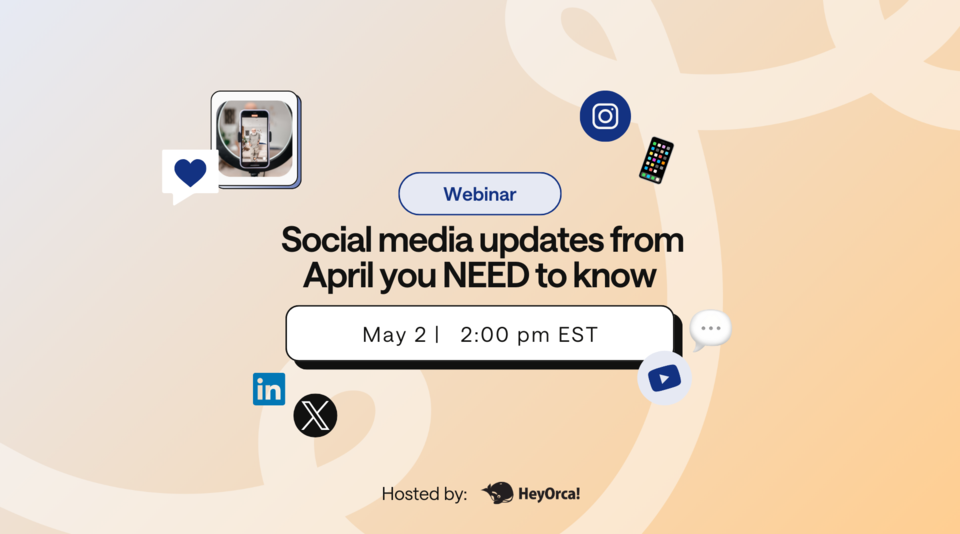Screen dimensions: 960x534
Task: Click the blue heart speech bubble
Action: pyautogui.click(x=190, y=176)
